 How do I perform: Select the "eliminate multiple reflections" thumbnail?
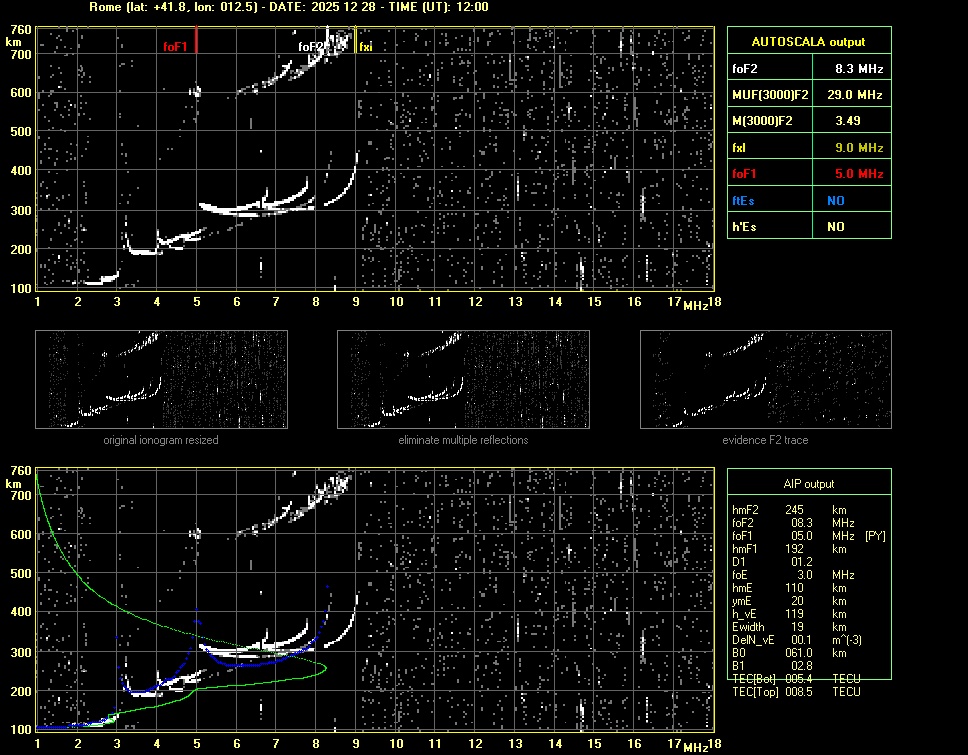tap(463, 378)
